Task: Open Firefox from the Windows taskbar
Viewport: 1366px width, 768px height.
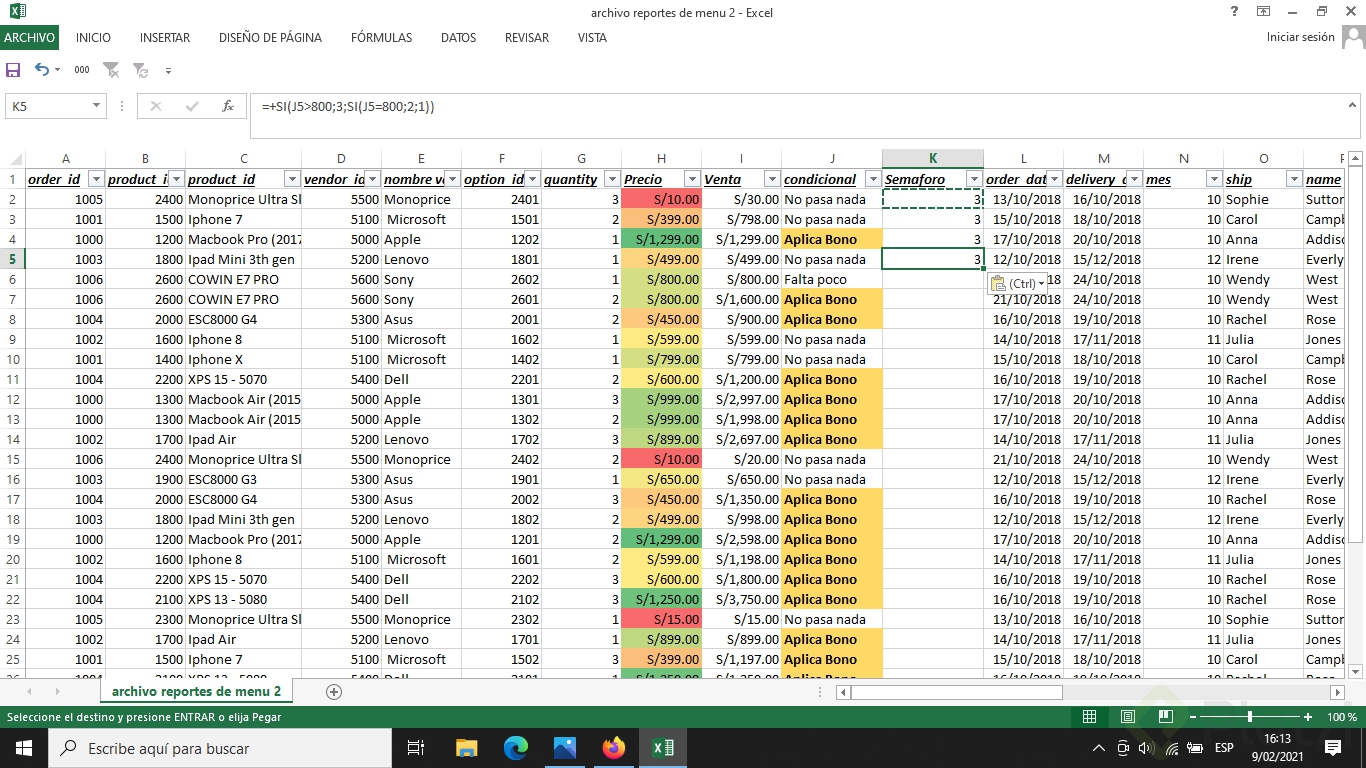Action: coord(613,748)
